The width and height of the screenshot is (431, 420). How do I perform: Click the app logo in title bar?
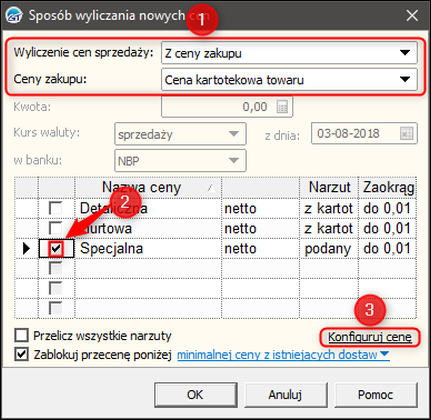[x=14, y=15]
